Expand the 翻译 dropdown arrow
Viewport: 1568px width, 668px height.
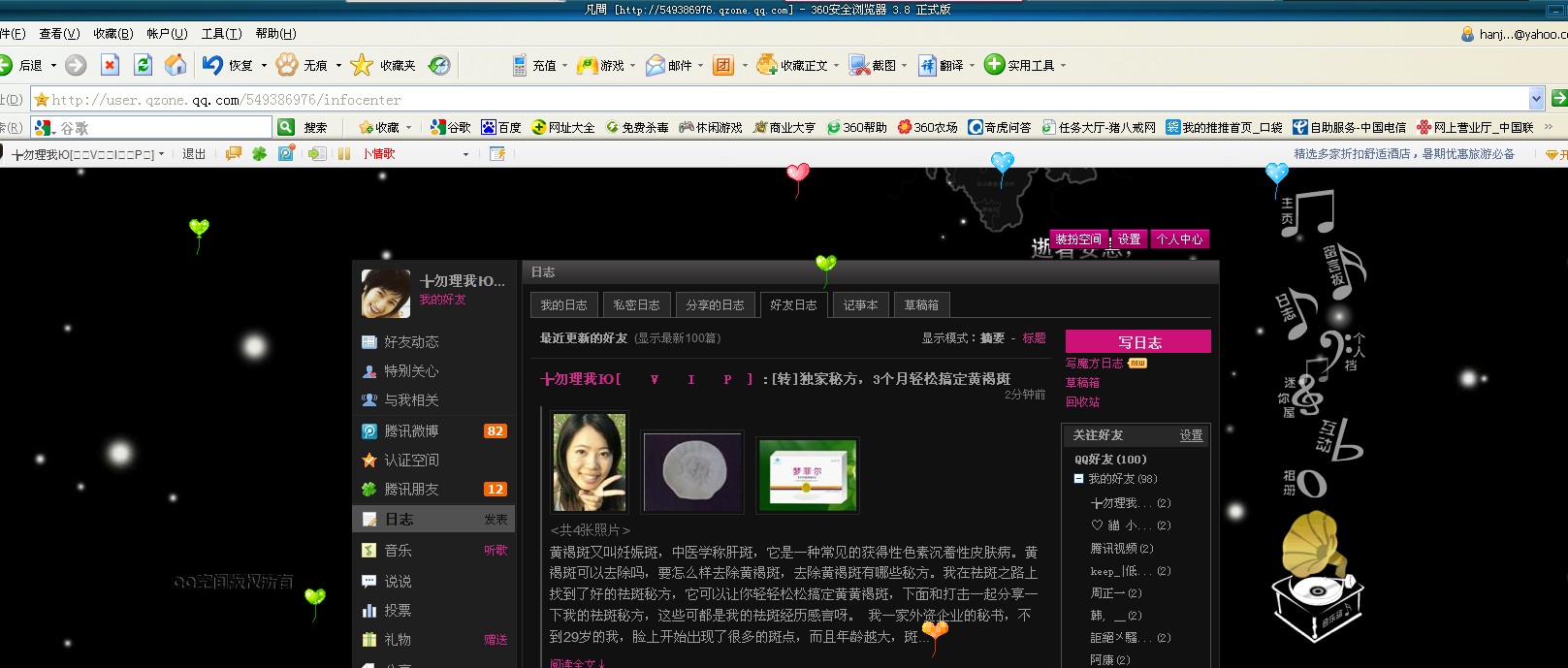[x=972, y=66]
